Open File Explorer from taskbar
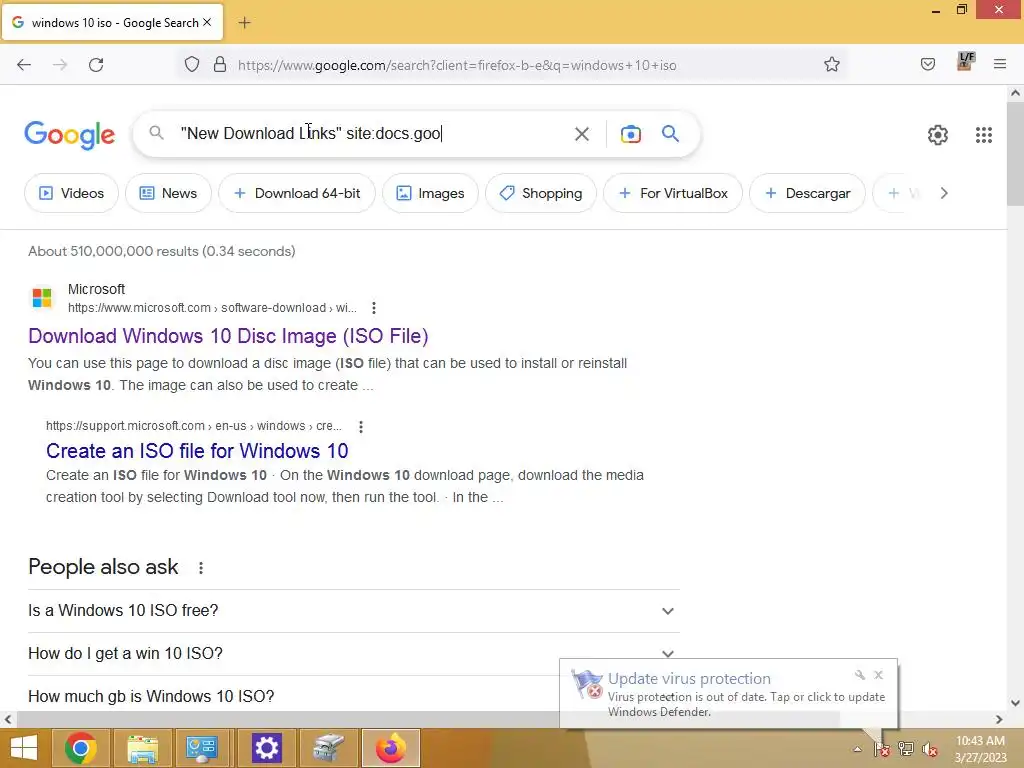The width and height of the screenshot is (1024, 768). 142,748
